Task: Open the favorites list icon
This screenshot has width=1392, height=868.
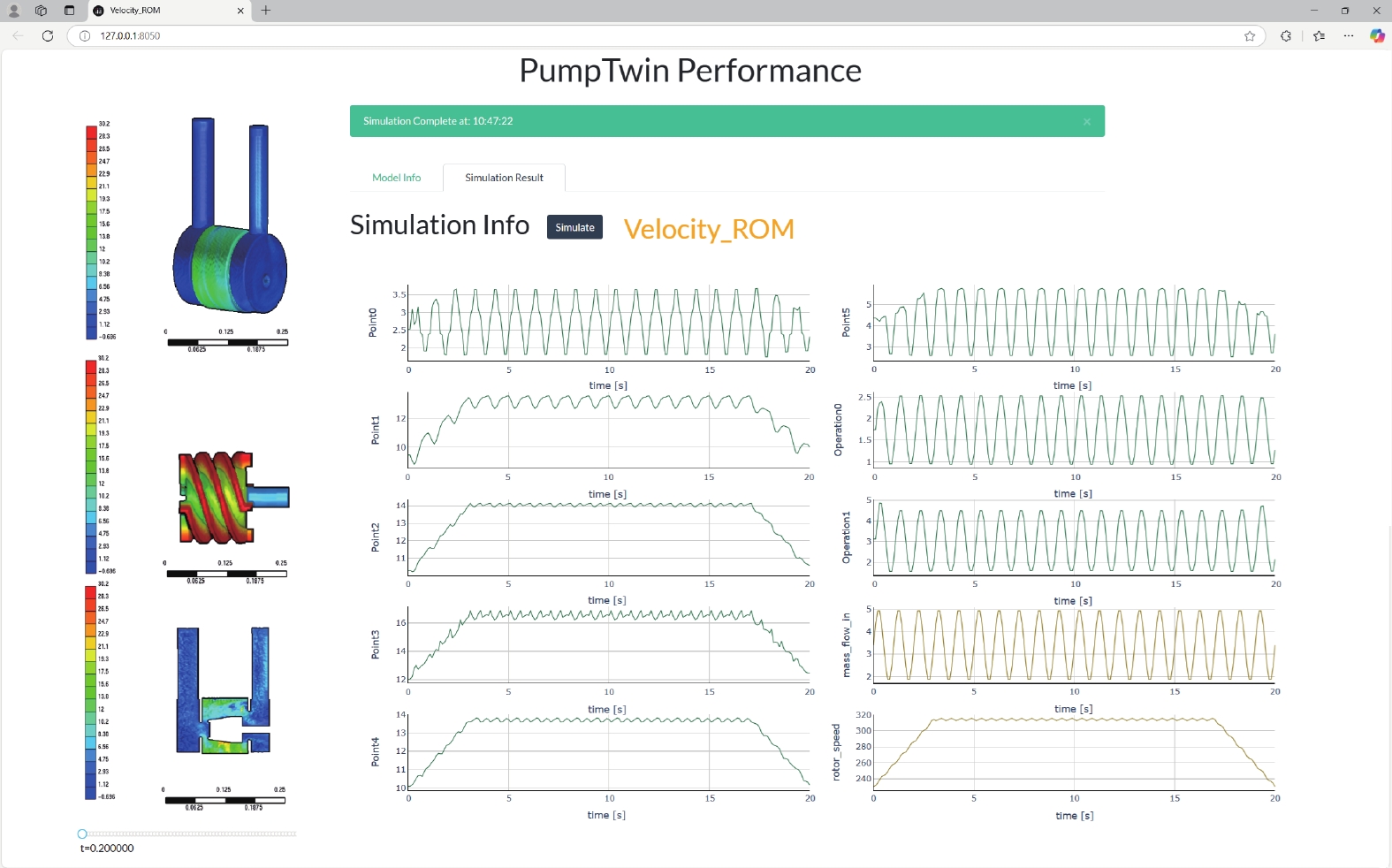Action: tap(1319, 36)
